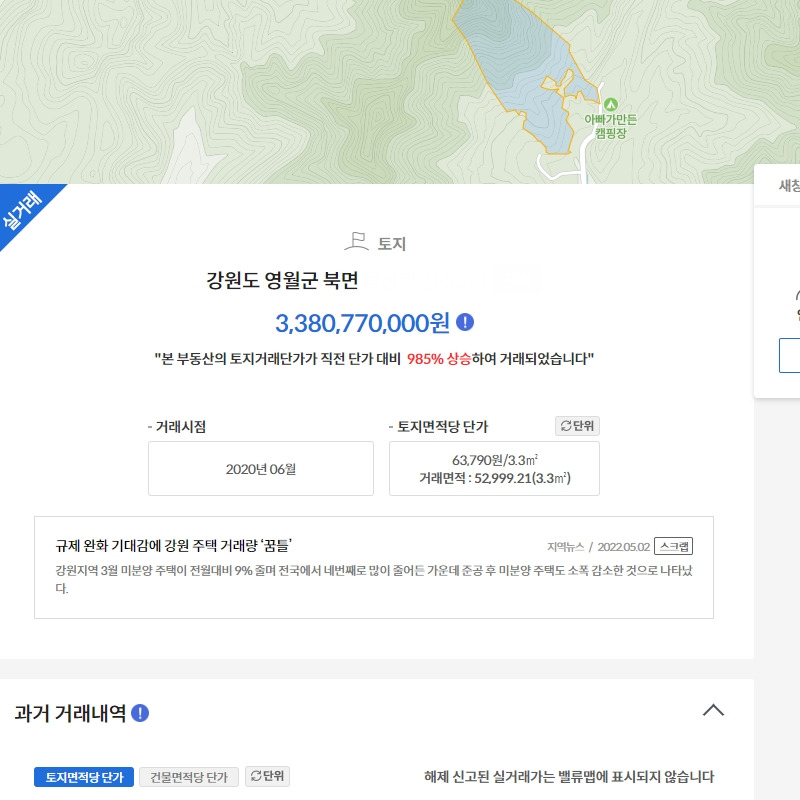Collapse the 과거 거래내역 section
The image size is (800, 800).
714,708
